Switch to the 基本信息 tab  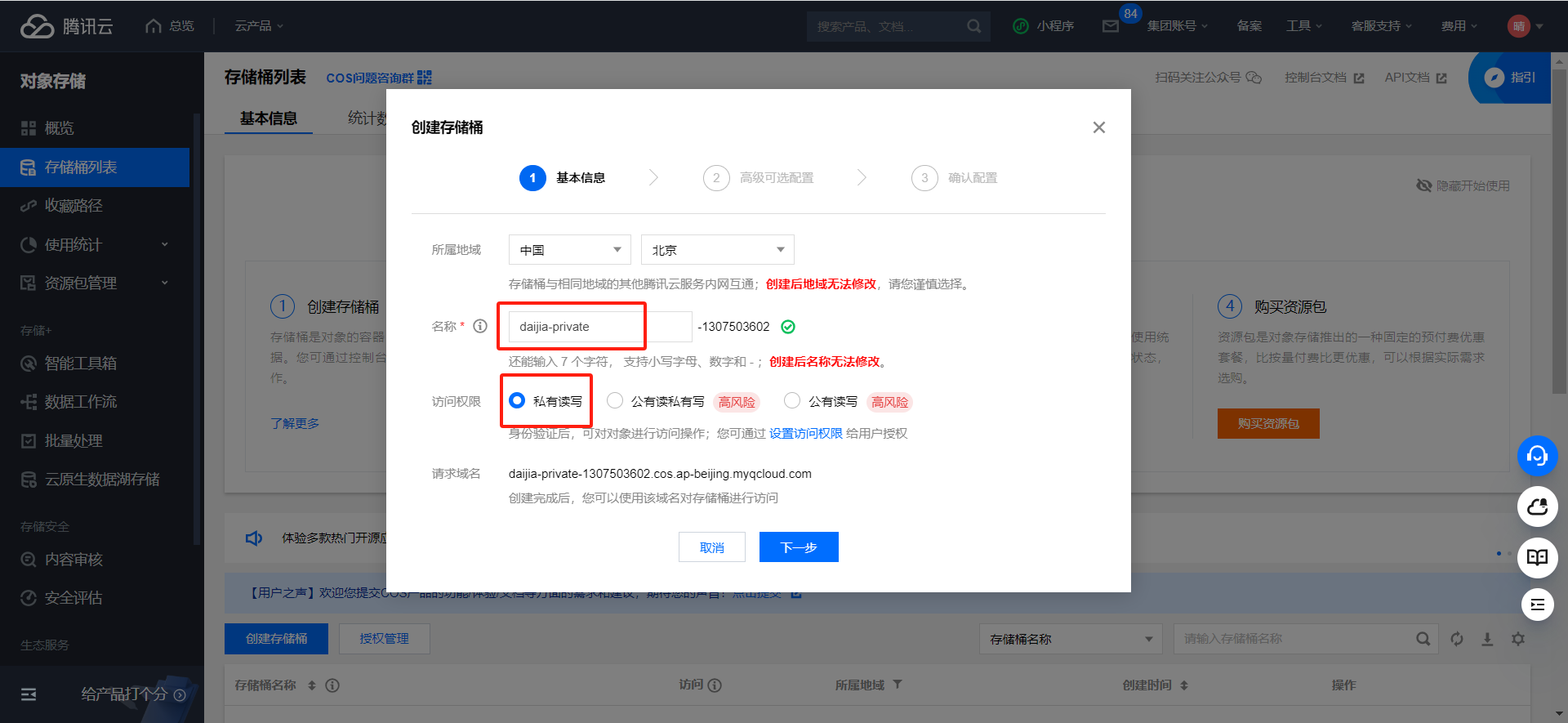[x=269, y=118]
